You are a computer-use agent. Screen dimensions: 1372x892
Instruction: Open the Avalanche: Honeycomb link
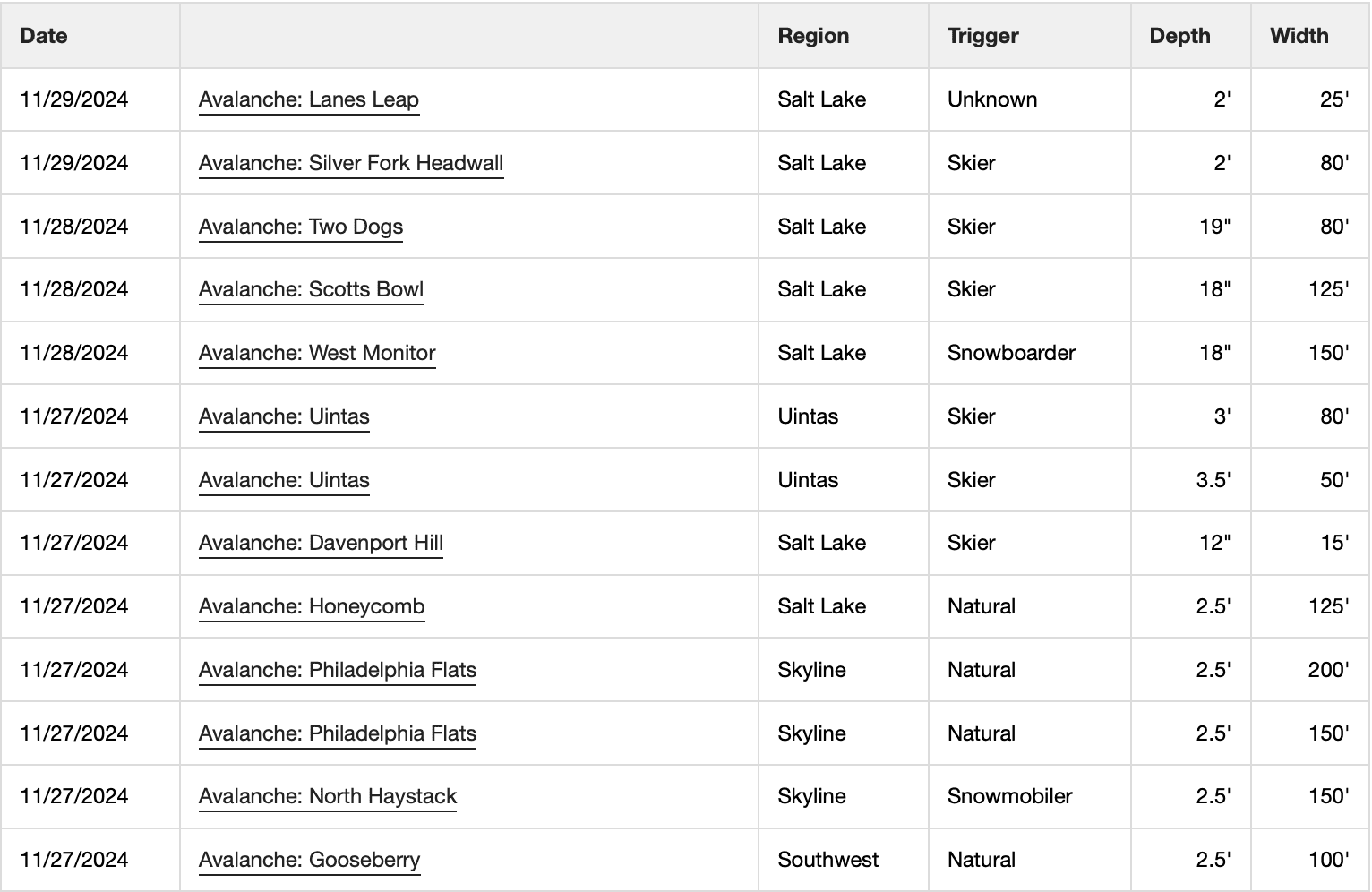click(x=312, y=606)
